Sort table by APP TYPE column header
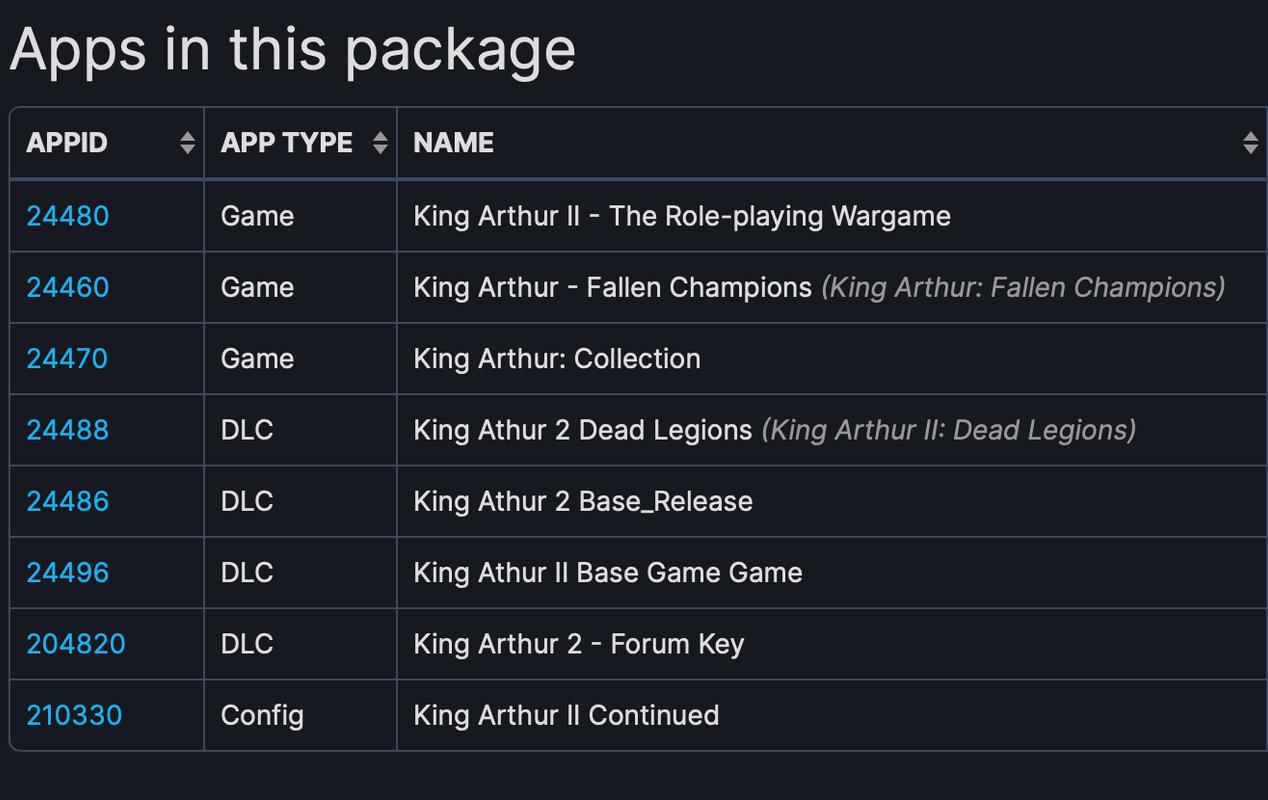 (x=287, y=143)
